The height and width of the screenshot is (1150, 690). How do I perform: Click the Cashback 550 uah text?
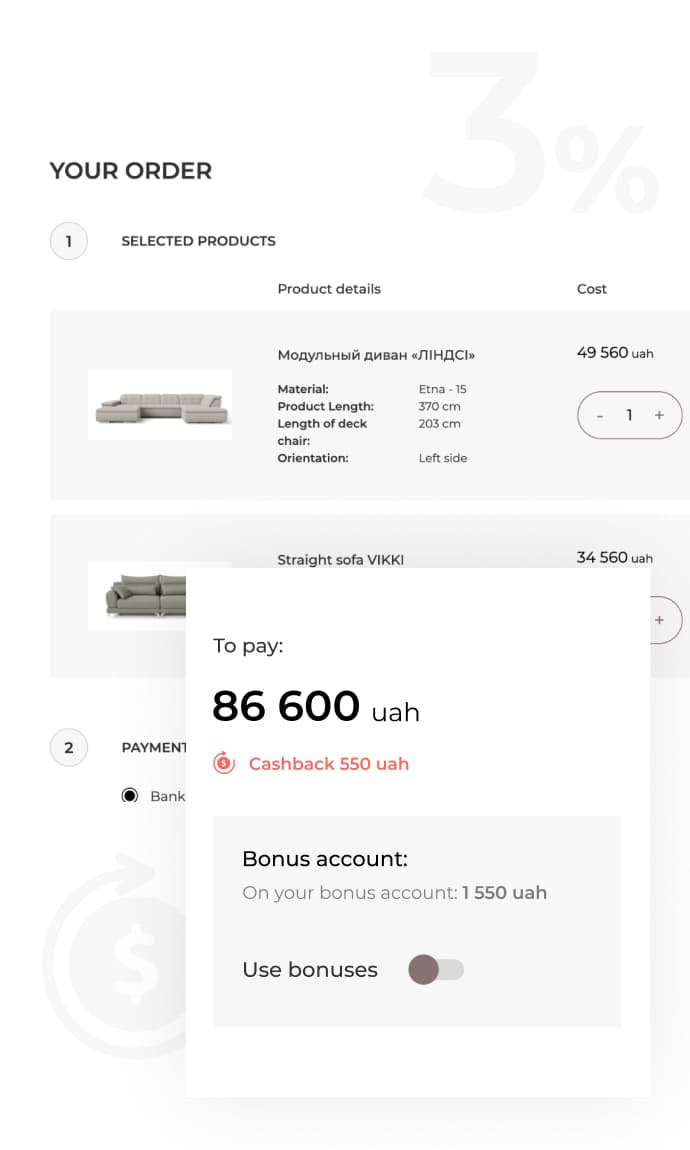(329, 764)
